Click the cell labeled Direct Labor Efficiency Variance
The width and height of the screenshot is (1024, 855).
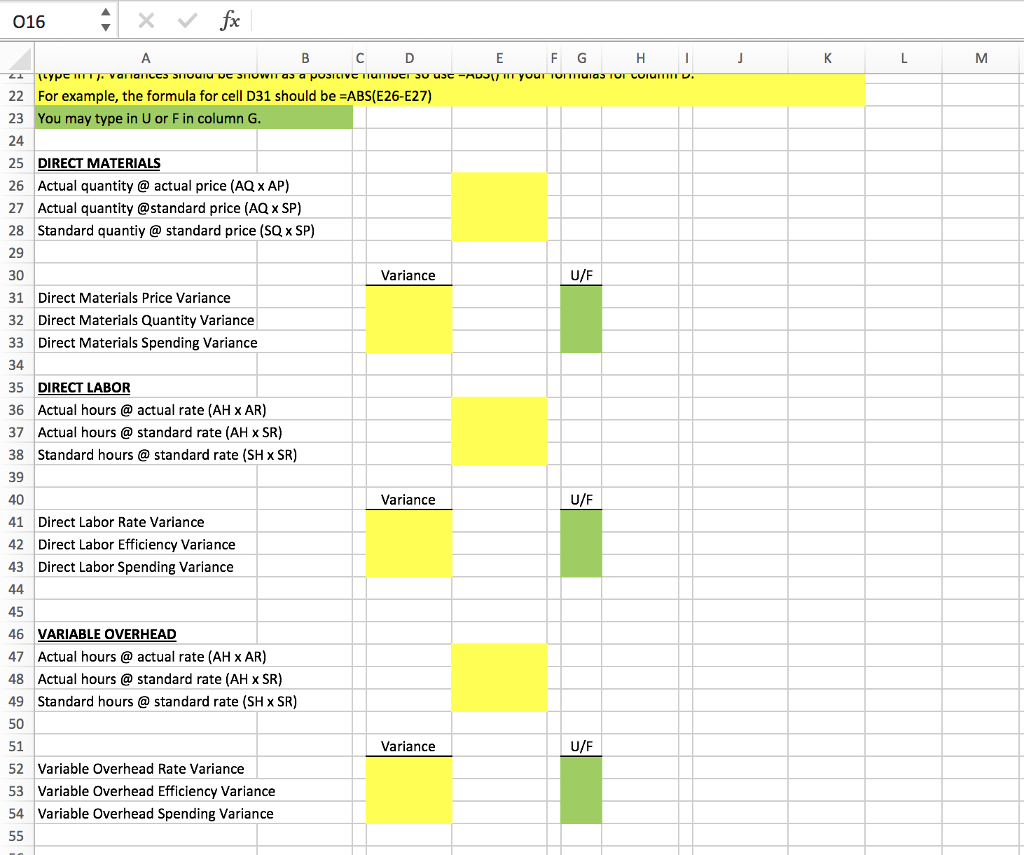pos(137,544)
